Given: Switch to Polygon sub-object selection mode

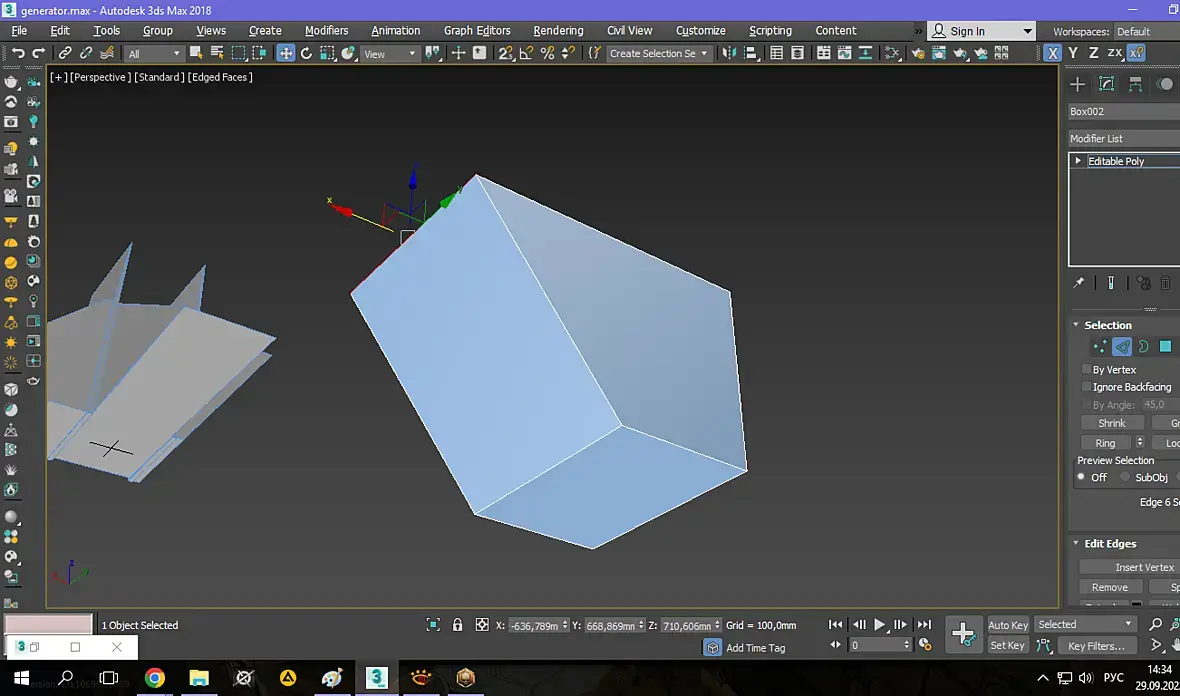Looking at the screenshot, I should (x=1165, y=347).
